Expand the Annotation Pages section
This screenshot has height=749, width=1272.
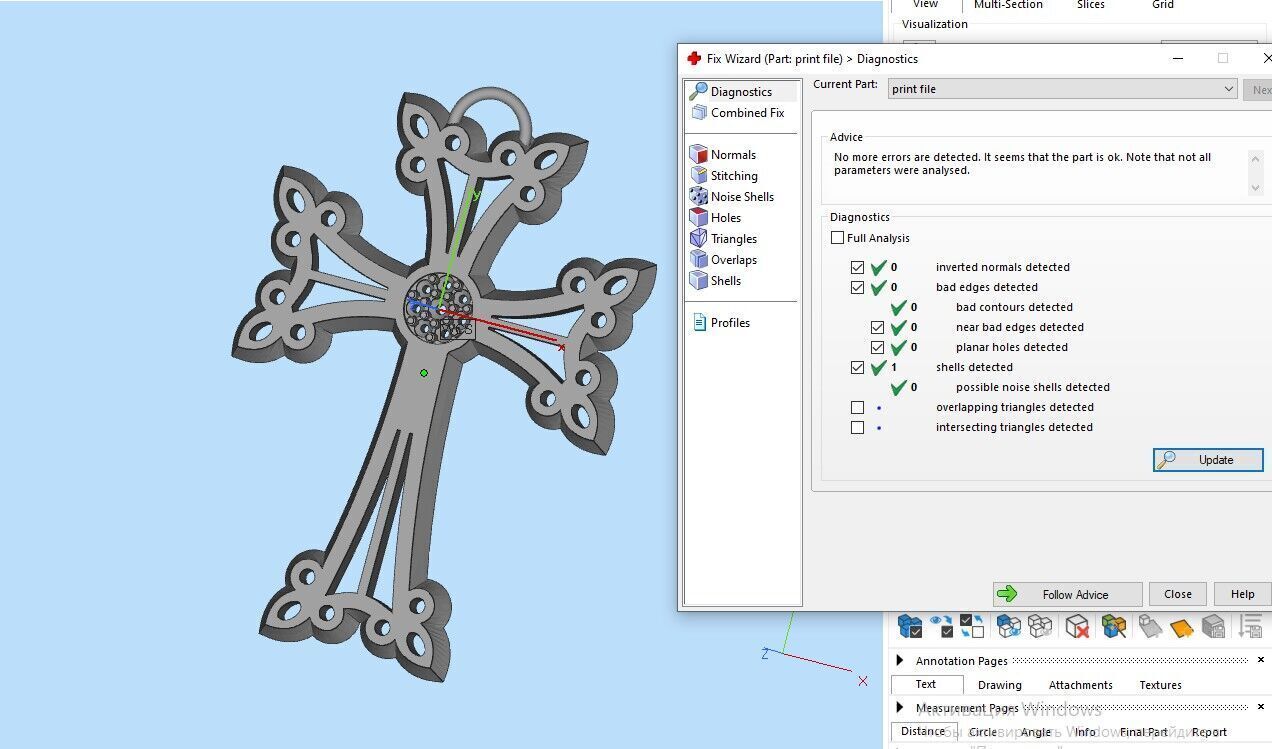[x=899, y=661]
